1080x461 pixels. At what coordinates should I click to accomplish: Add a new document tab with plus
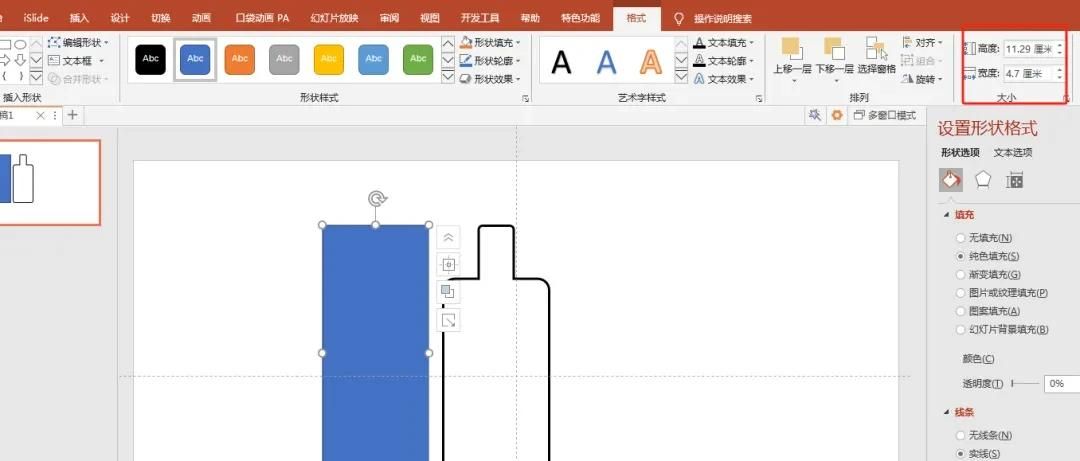coord(73,115)
